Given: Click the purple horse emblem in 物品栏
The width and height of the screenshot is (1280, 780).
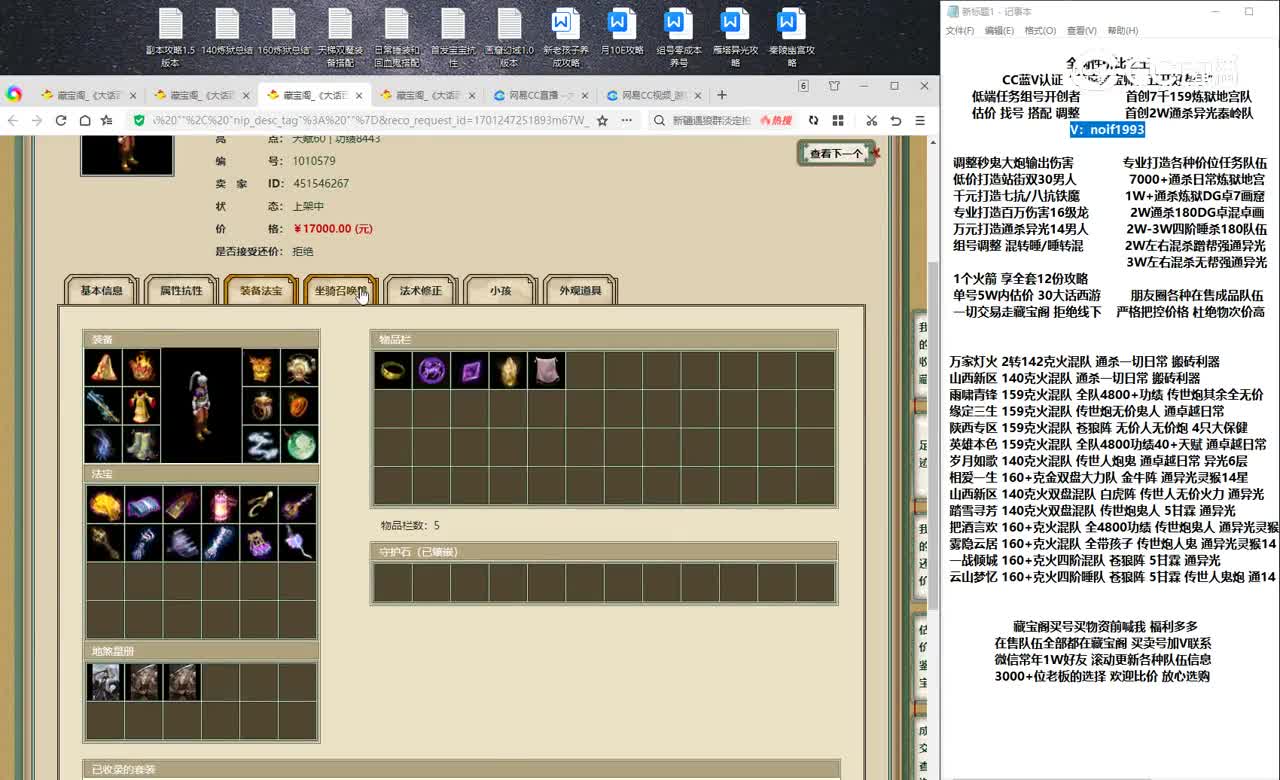Looking at the screenshot, I should click(431, 371).
